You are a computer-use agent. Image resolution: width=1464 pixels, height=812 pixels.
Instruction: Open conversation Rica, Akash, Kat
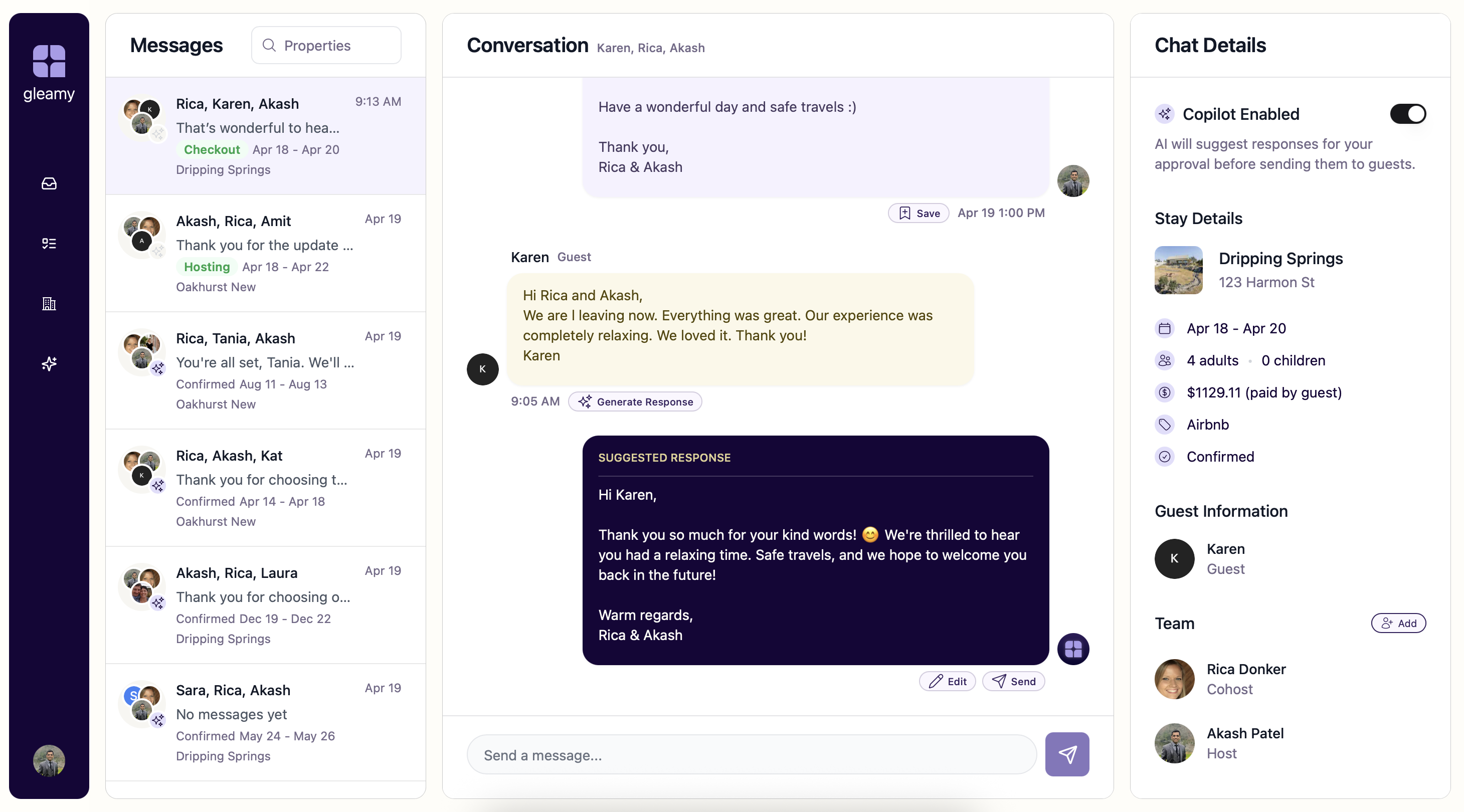265,488
